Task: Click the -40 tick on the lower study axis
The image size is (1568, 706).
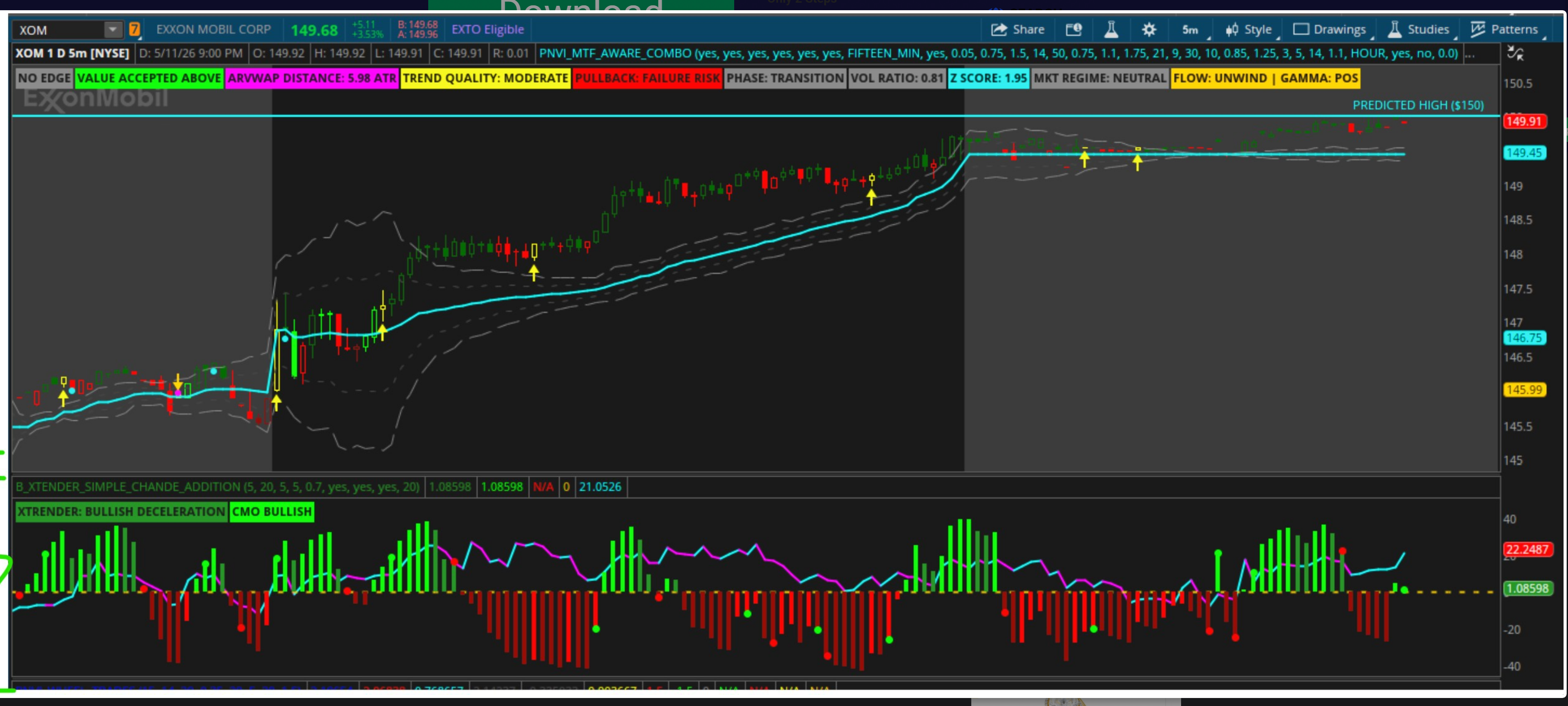Action: pos(1512,666)
